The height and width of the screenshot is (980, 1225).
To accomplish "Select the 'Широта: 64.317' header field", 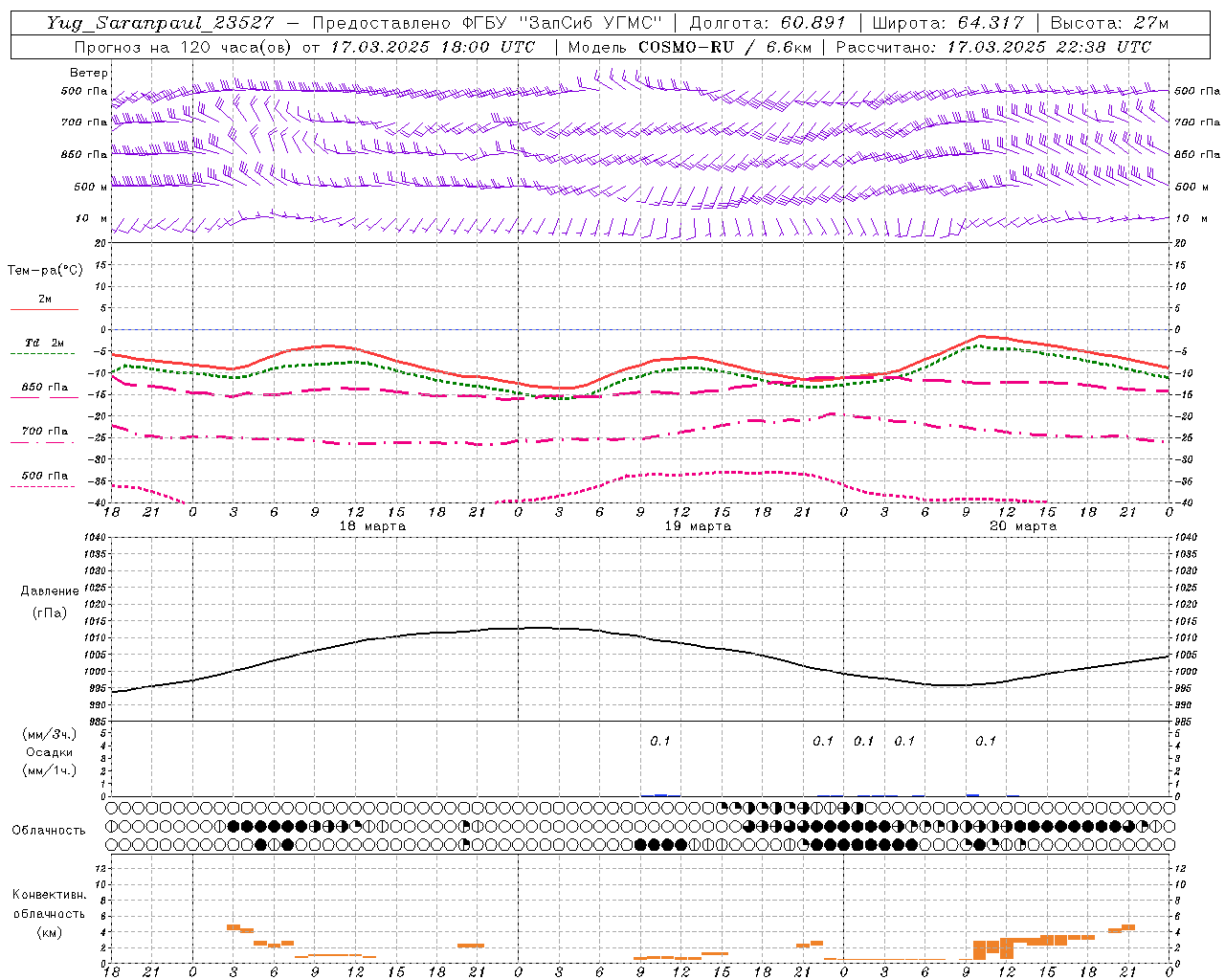I will (x=948, y=23).
